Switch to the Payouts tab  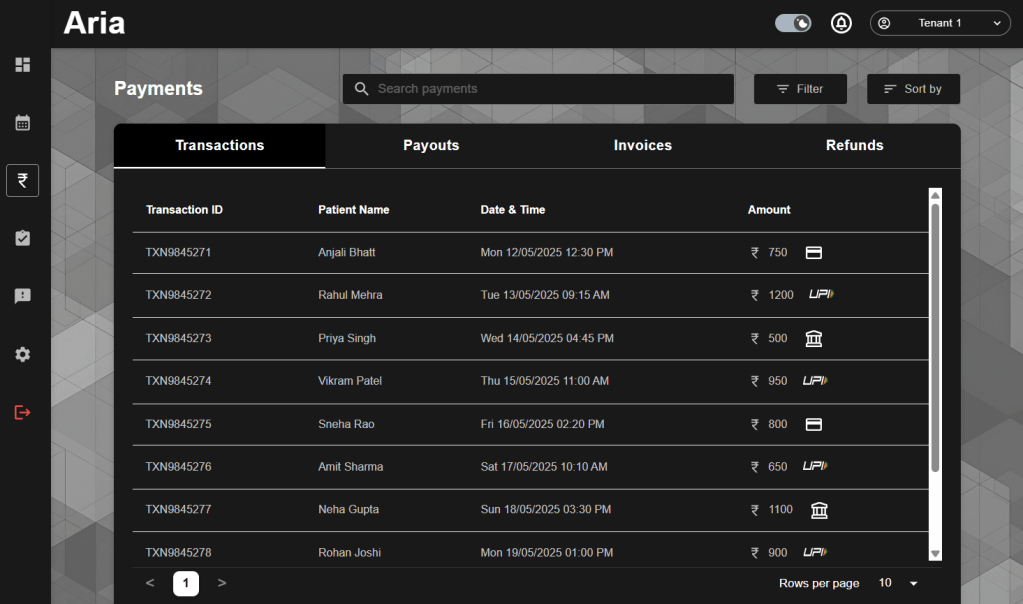click(431, 146)
